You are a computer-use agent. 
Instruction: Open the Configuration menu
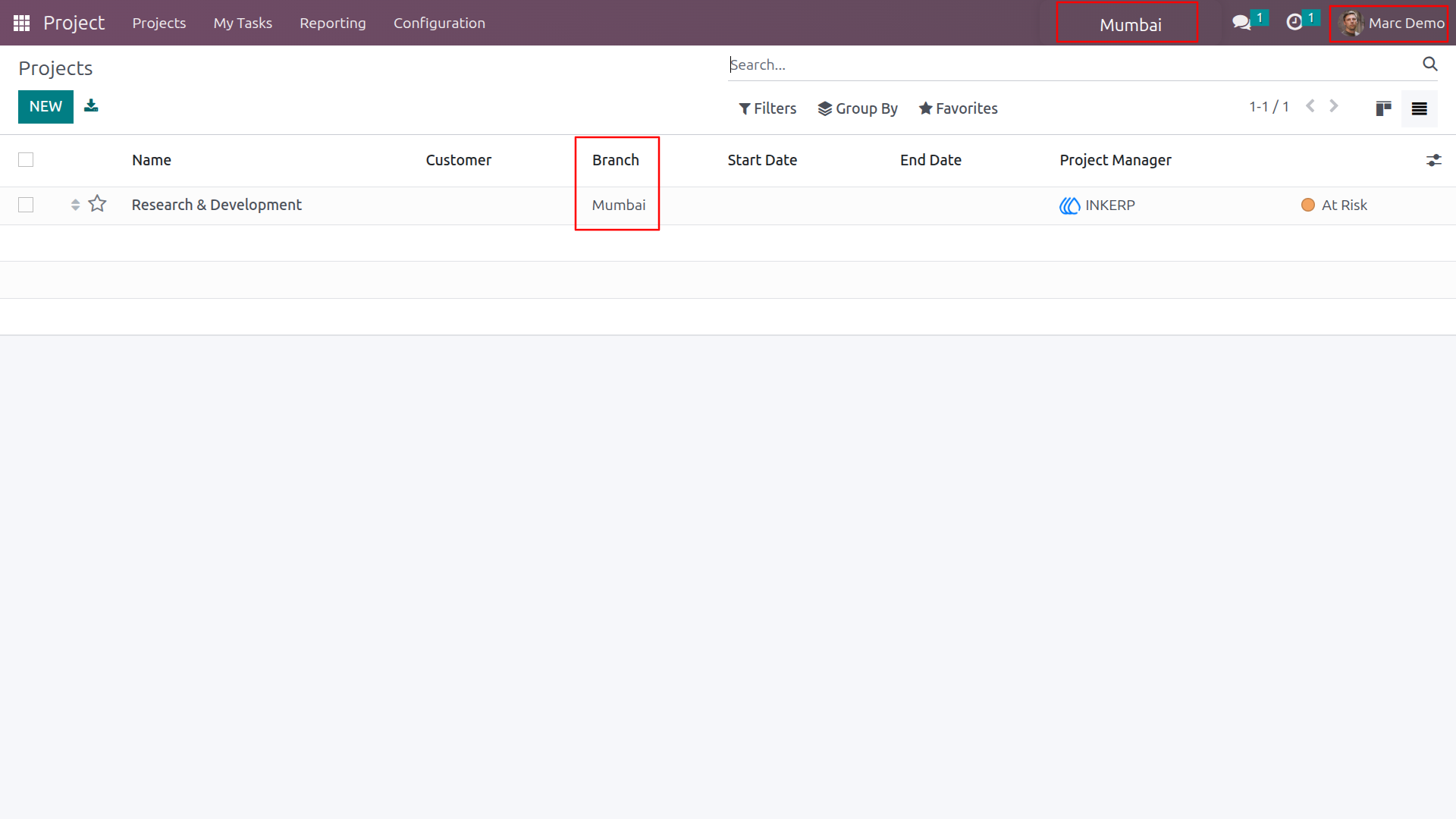[439, 23]
